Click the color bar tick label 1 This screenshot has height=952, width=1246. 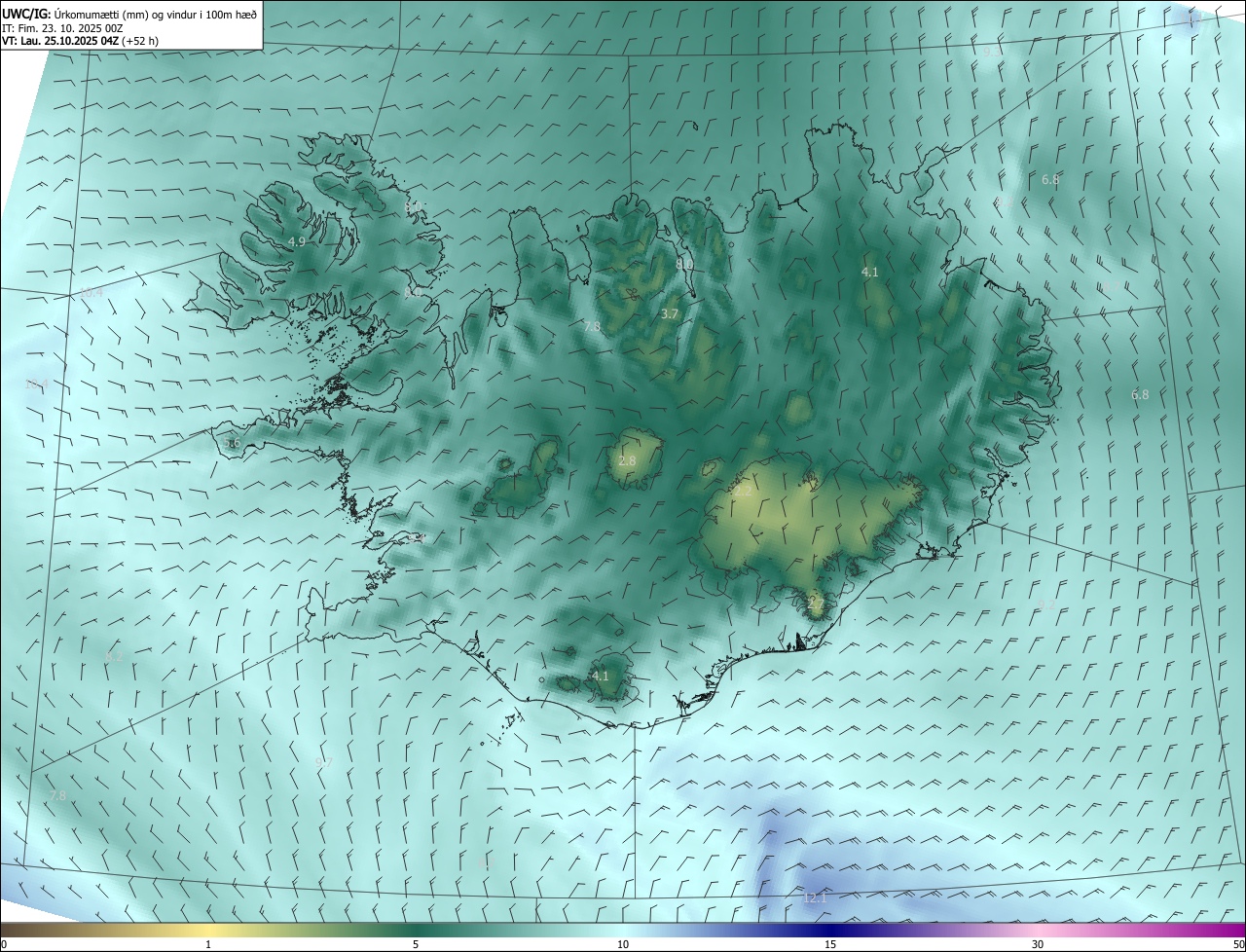208,944
